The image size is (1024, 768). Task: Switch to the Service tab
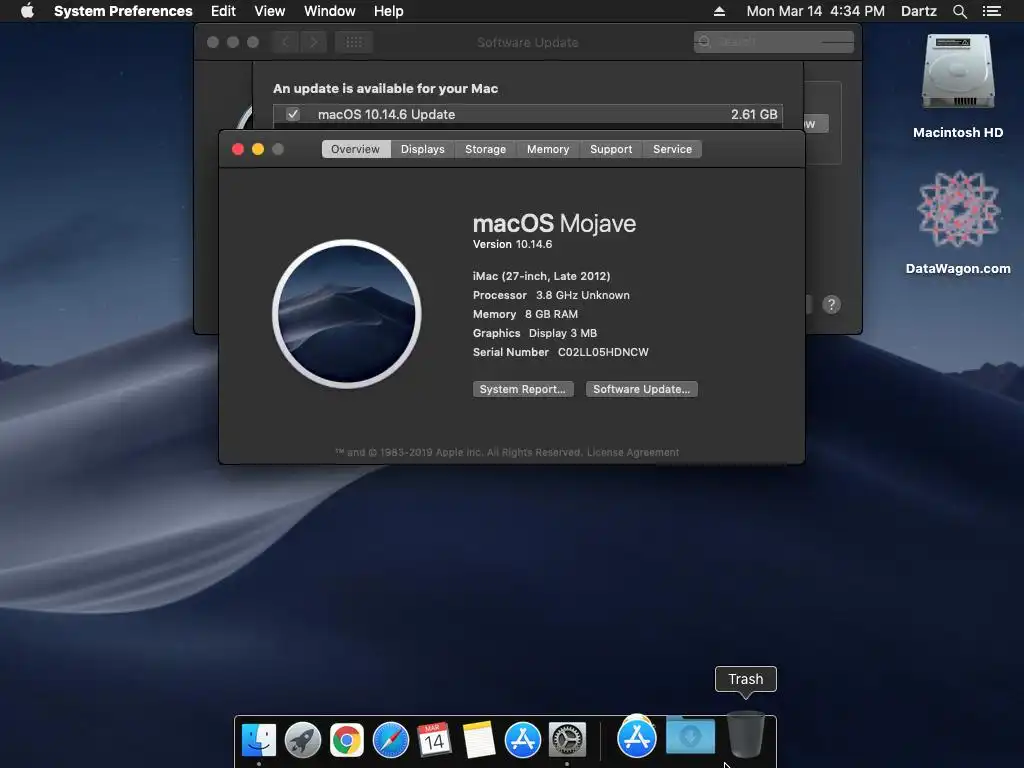tap(672, 149)
